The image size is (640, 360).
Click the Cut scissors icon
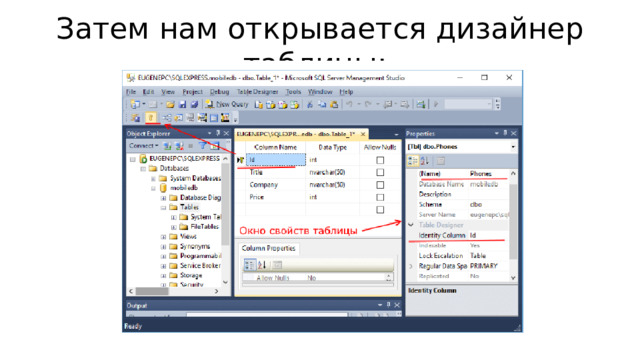coord(310,104)
